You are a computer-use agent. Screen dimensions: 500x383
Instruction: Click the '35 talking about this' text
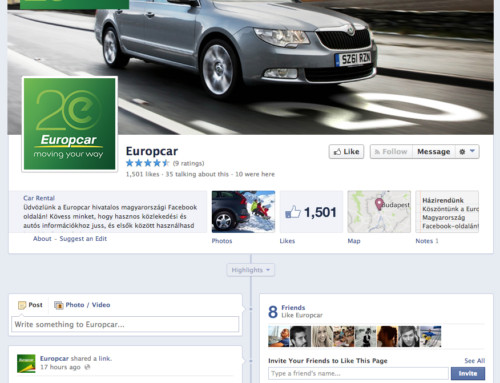tap(197, 174)
